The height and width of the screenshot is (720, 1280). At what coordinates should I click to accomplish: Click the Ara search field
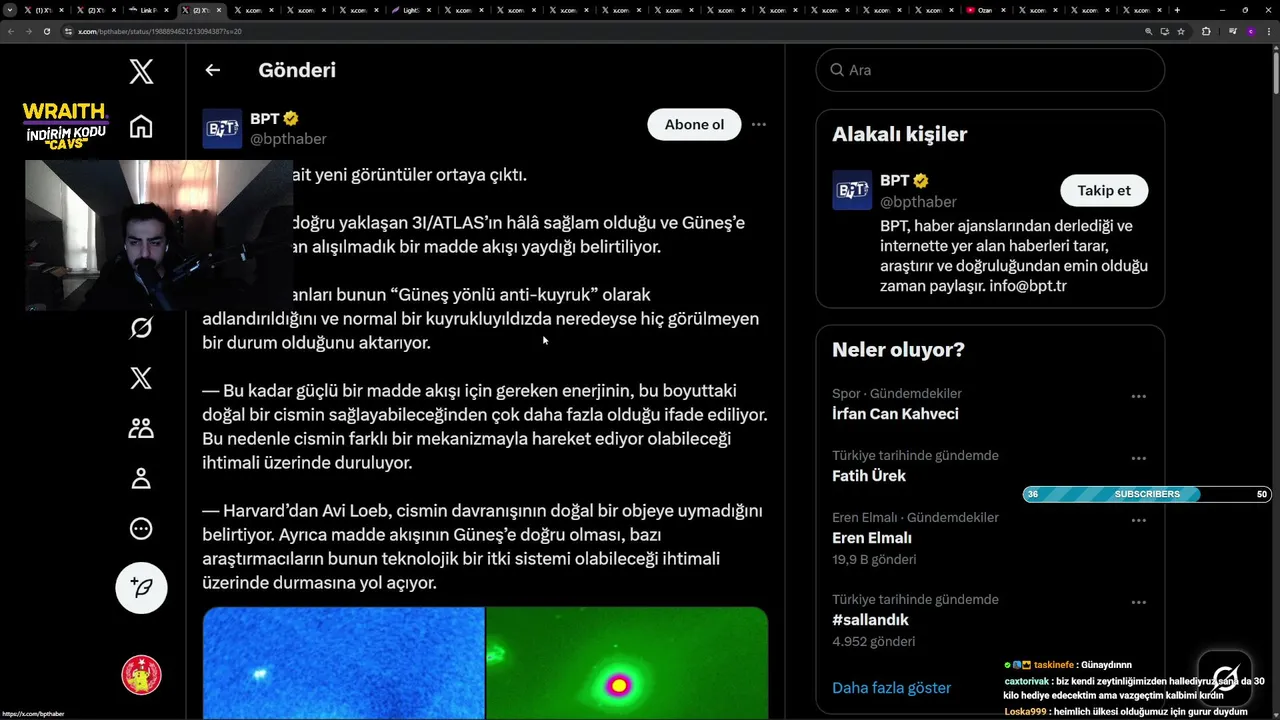click(x=990, y=70)
